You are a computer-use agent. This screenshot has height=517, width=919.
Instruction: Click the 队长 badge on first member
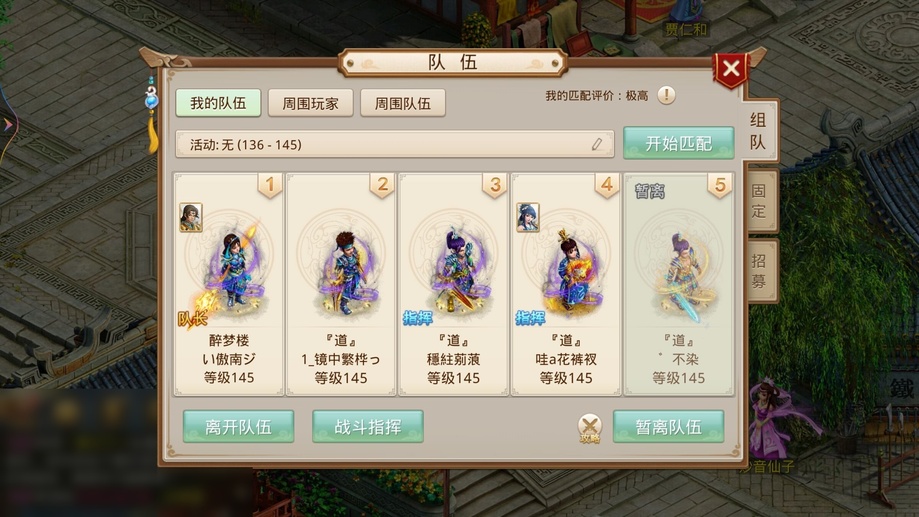click(192, 318)
